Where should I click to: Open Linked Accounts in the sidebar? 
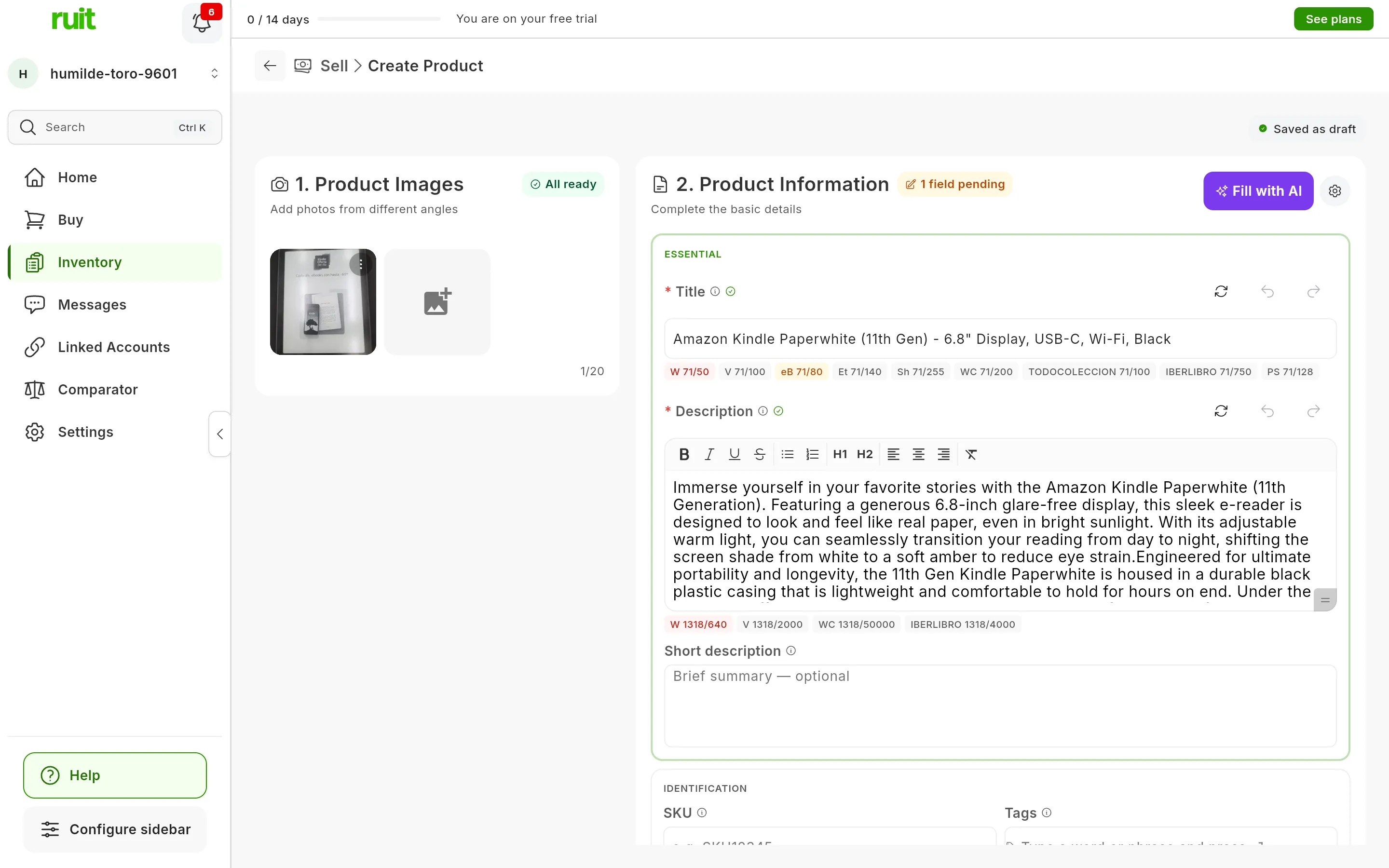click(115, 347)
